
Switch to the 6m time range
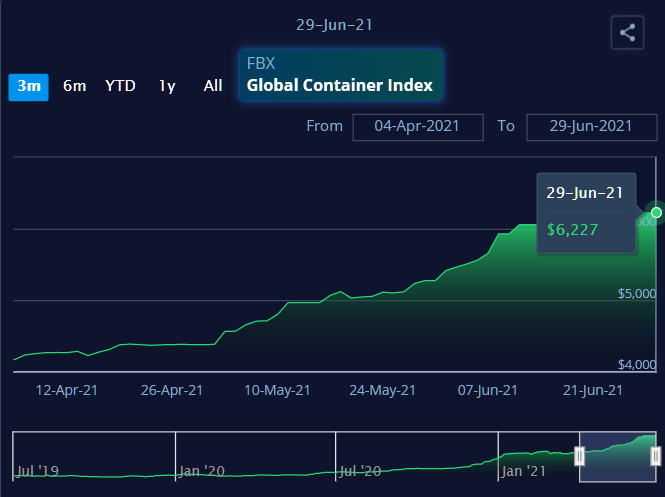75,86
